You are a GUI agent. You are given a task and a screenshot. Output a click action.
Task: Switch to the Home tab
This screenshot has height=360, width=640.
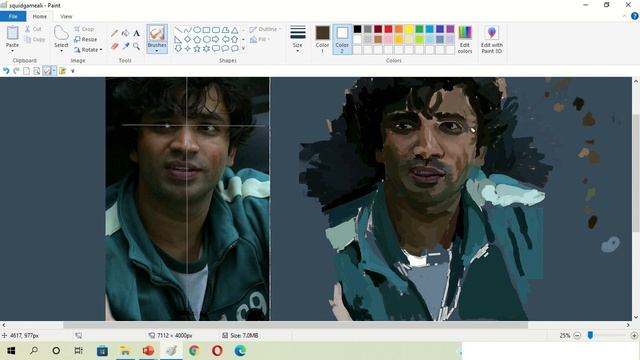pos(40,16)
